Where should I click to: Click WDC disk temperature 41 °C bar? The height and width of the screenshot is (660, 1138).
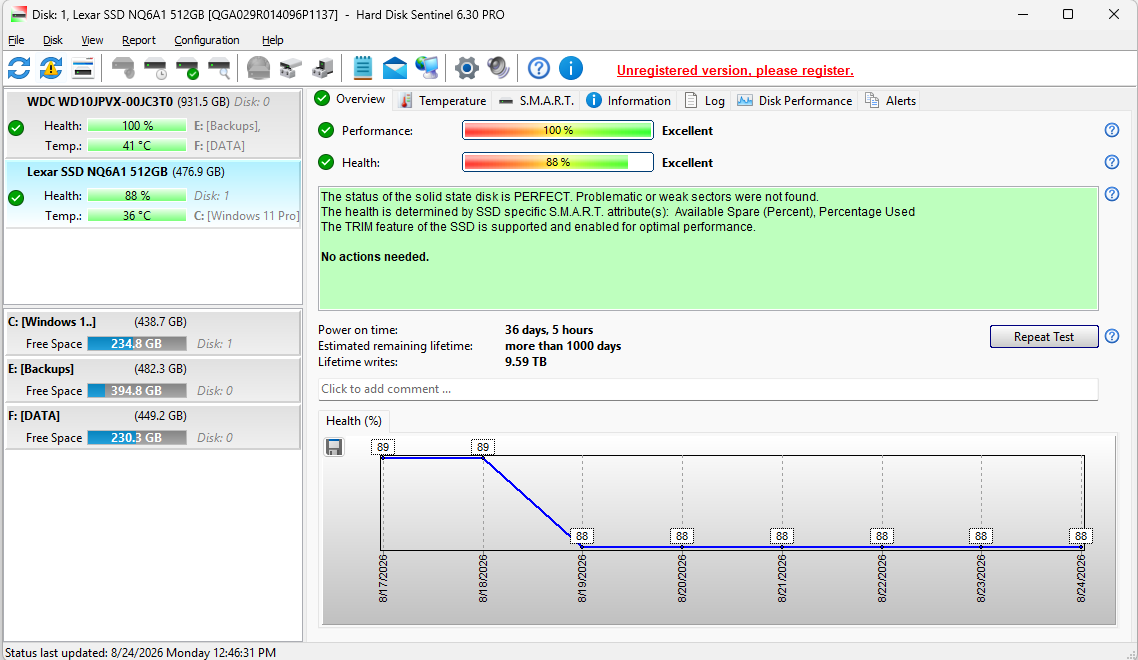136,145
